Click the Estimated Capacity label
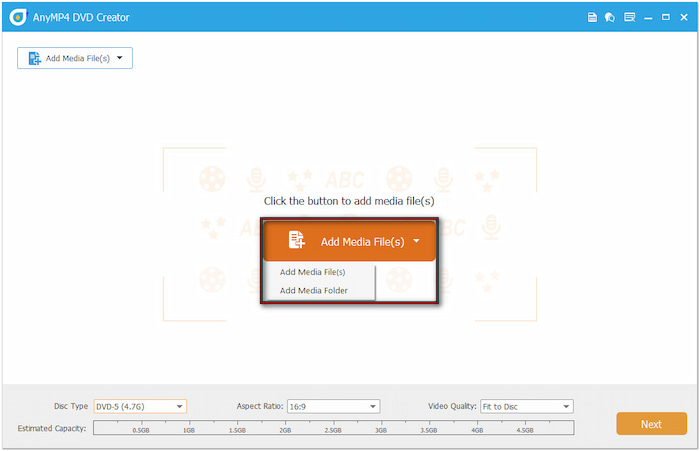The height and width of the screenshot is (451, 700). point(52,428)
